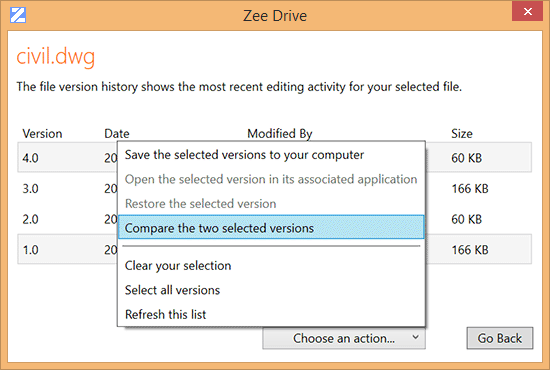Close the Zee Drive window
550x370 pixels.
pos(528,11)
